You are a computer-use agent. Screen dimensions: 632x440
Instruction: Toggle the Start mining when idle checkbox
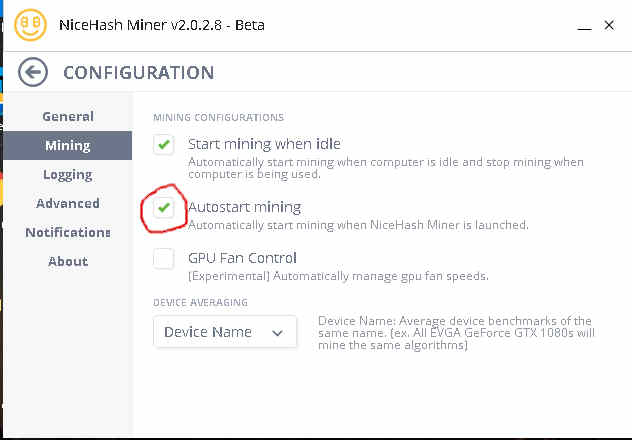pyautogui.click(x=164, y=145)
